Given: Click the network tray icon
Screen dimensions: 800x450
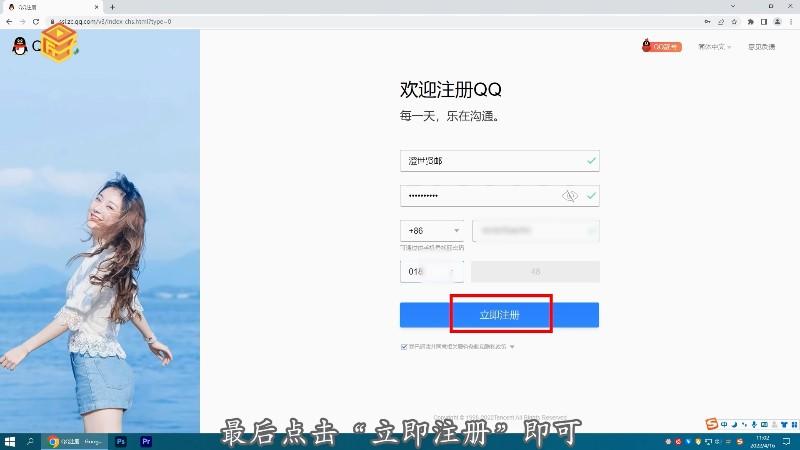Looking at the screenshot, I should coord(708,442).
